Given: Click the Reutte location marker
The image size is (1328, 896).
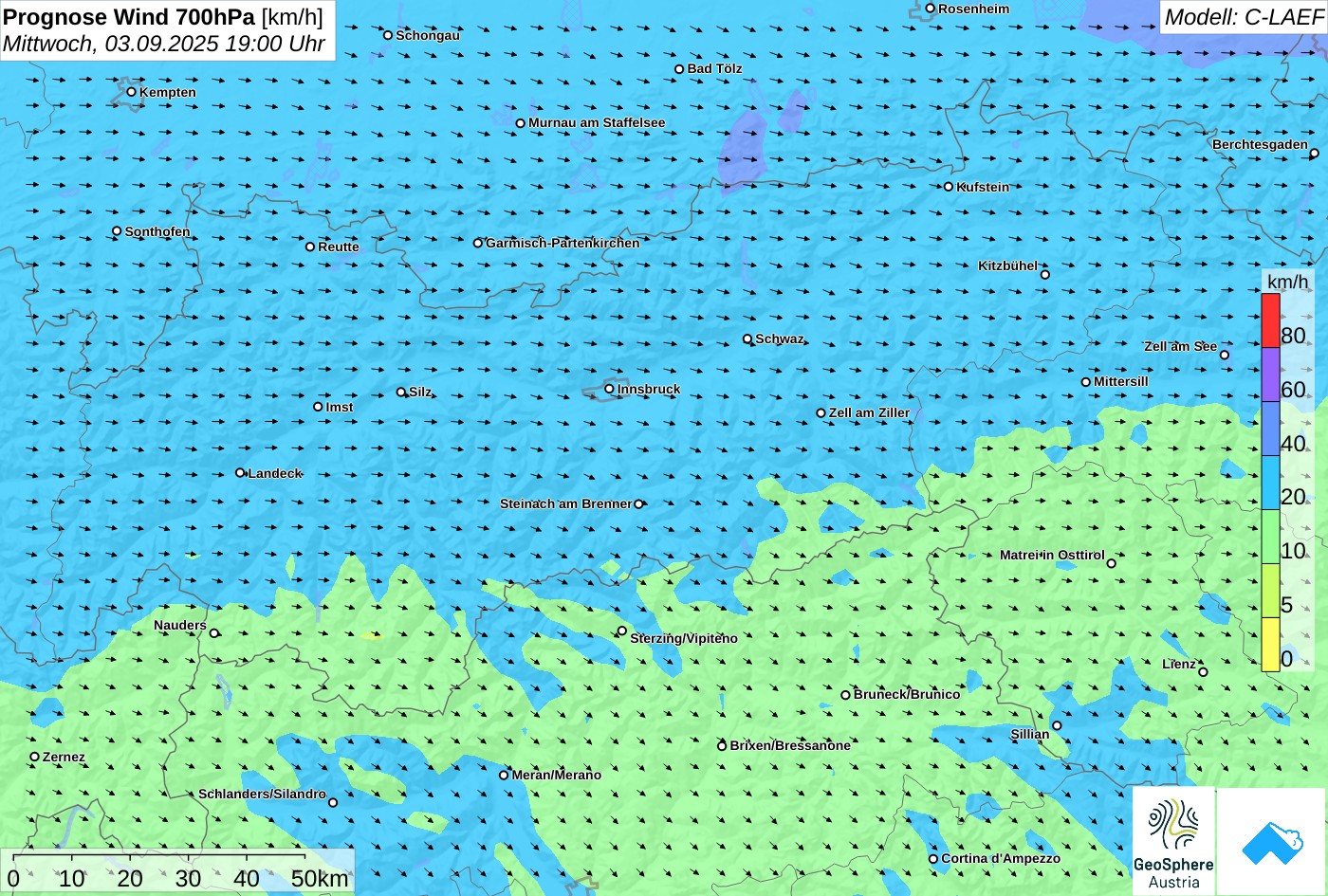Looking at the screenshot, I should pyautogui.click(x=309, y=247).
